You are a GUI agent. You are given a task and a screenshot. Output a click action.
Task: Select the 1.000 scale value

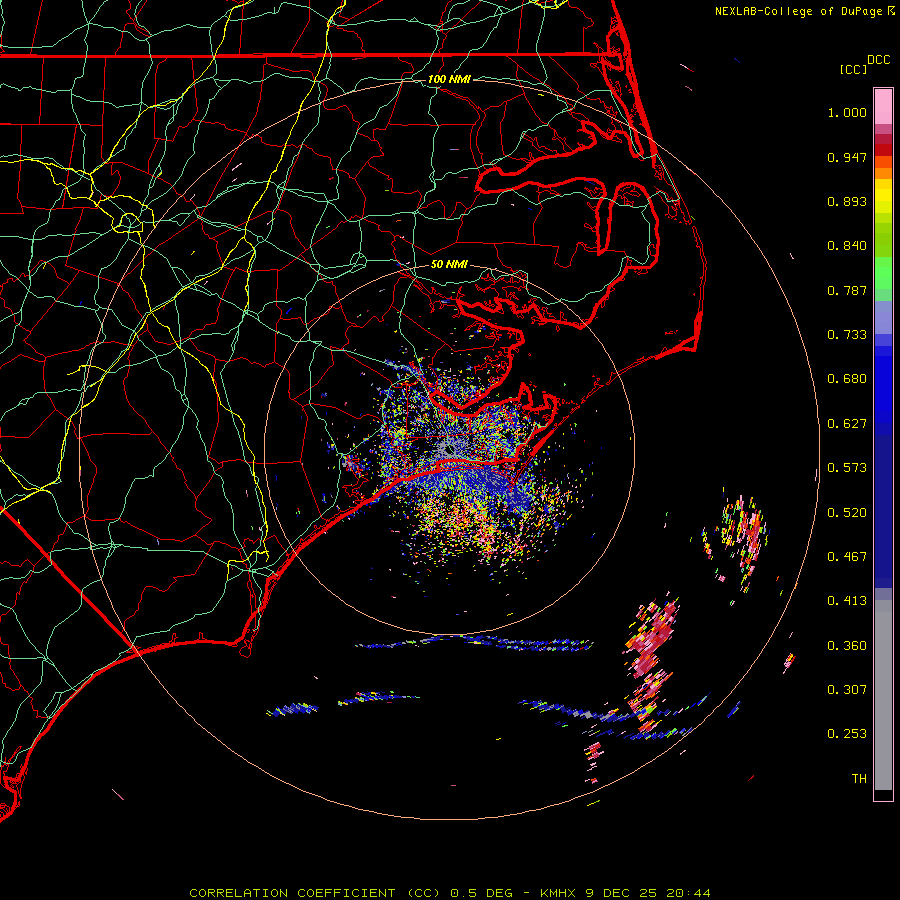pos(847,112)
